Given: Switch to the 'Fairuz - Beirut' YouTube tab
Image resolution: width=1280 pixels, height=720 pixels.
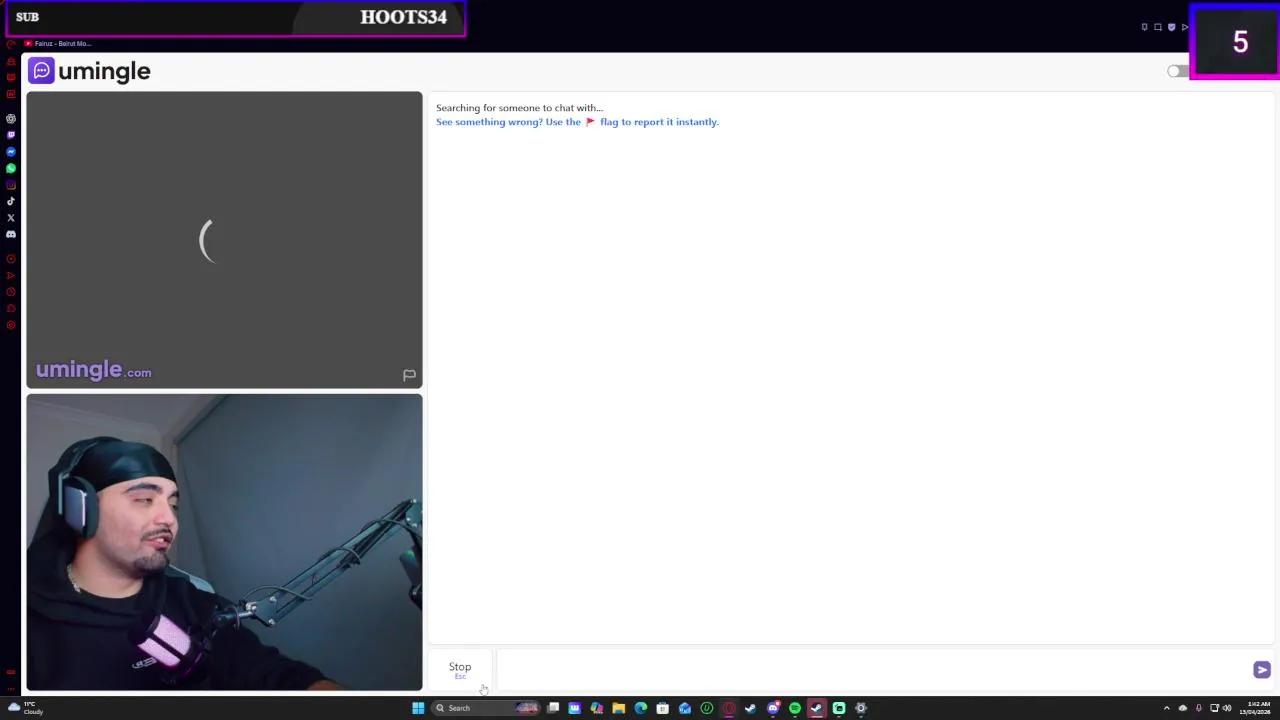Looking at the screenshot, I should (58, 44).
